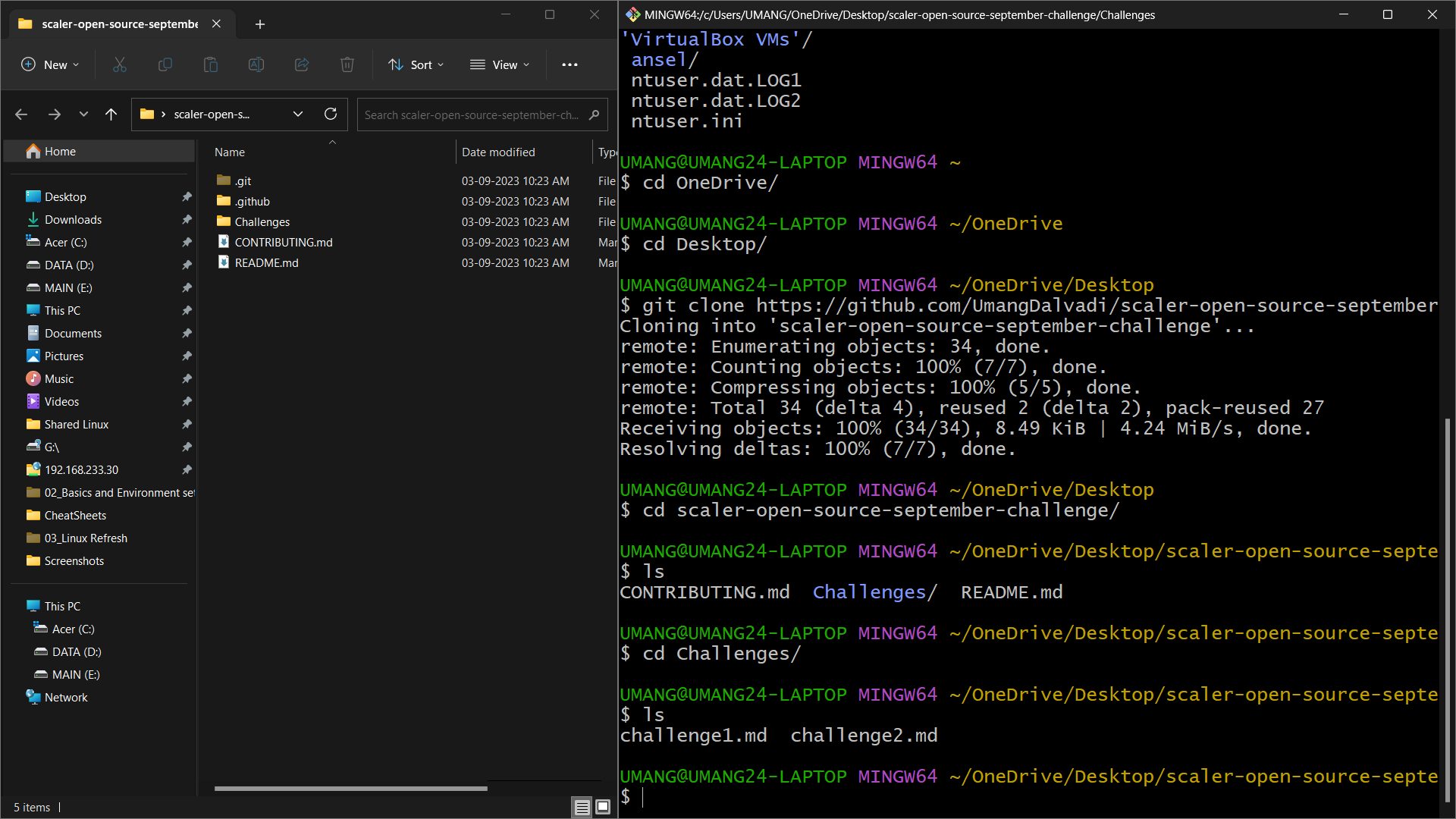Click the Copy icon

coord(165,64)
